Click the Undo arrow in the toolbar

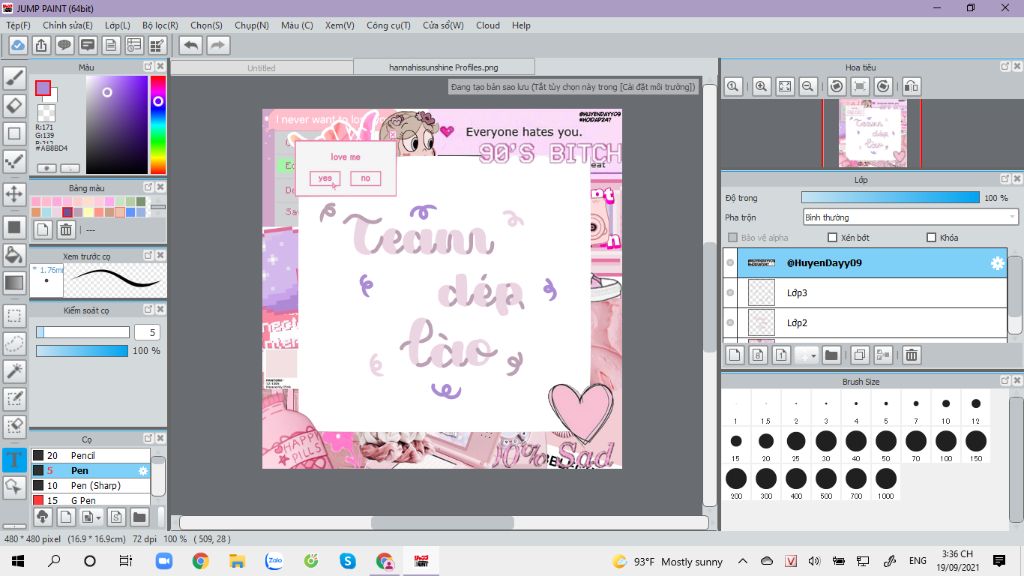coord(191,45)
